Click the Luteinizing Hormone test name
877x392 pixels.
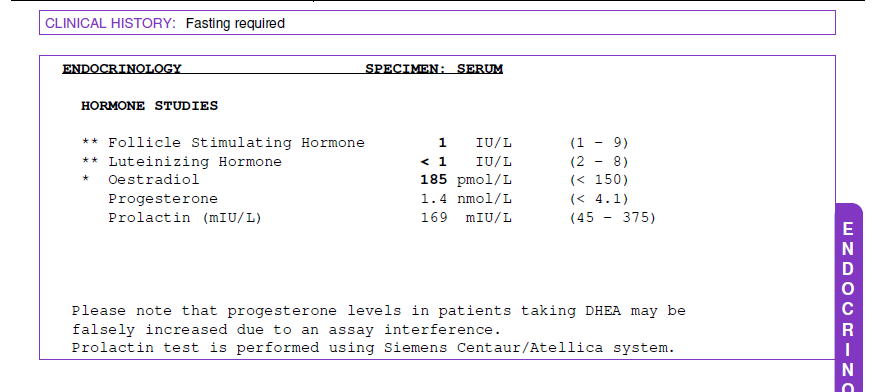click(195, 162)
